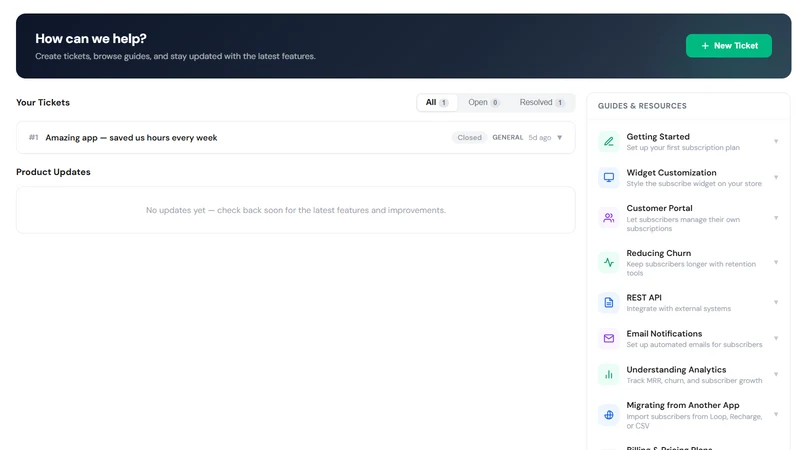The image size is (800, 450).
Task: Click the Widget Customization monitor icon
Action: tap(609, 178)
